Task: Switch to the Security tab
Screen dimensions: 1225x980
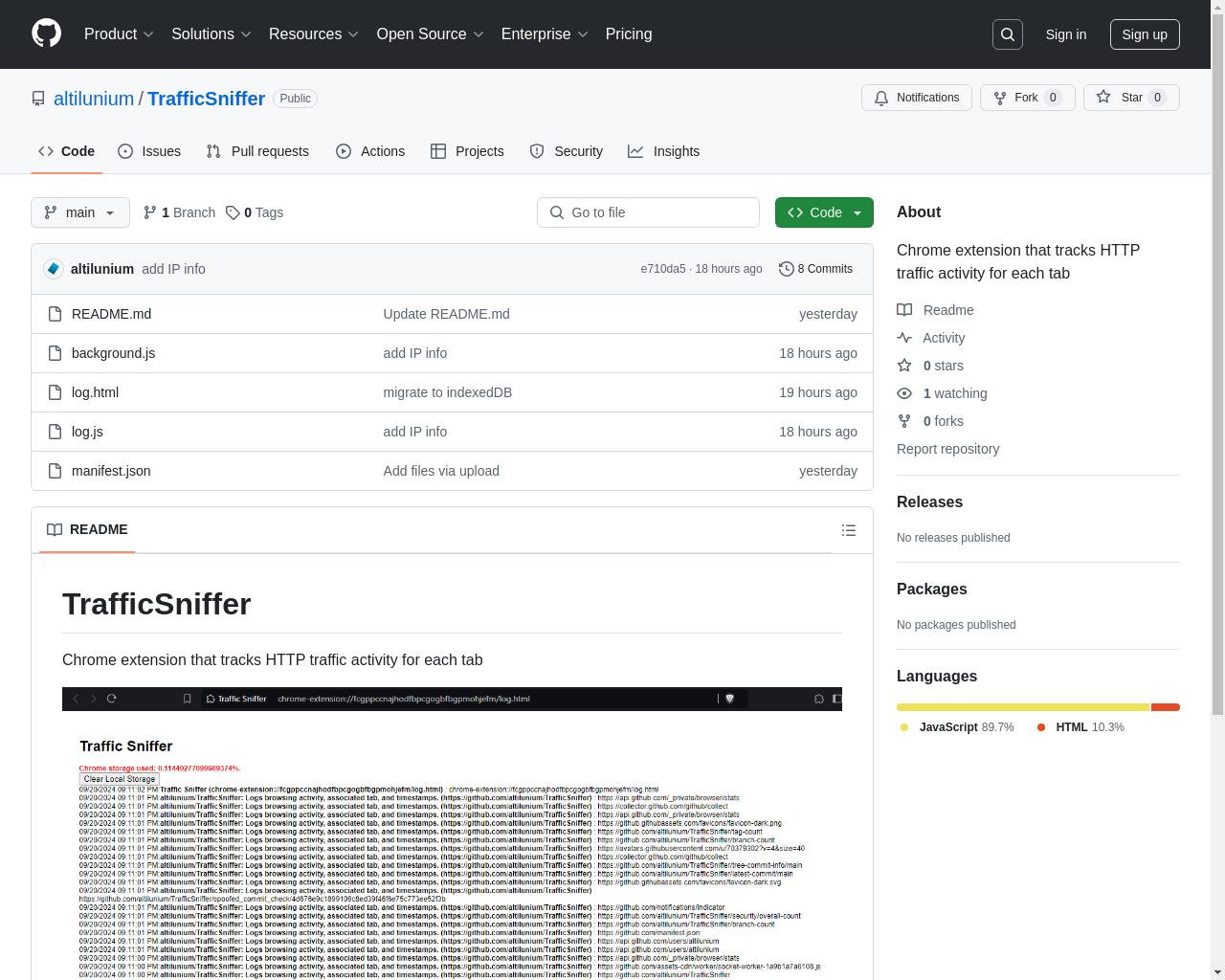Action: point(567,151)
